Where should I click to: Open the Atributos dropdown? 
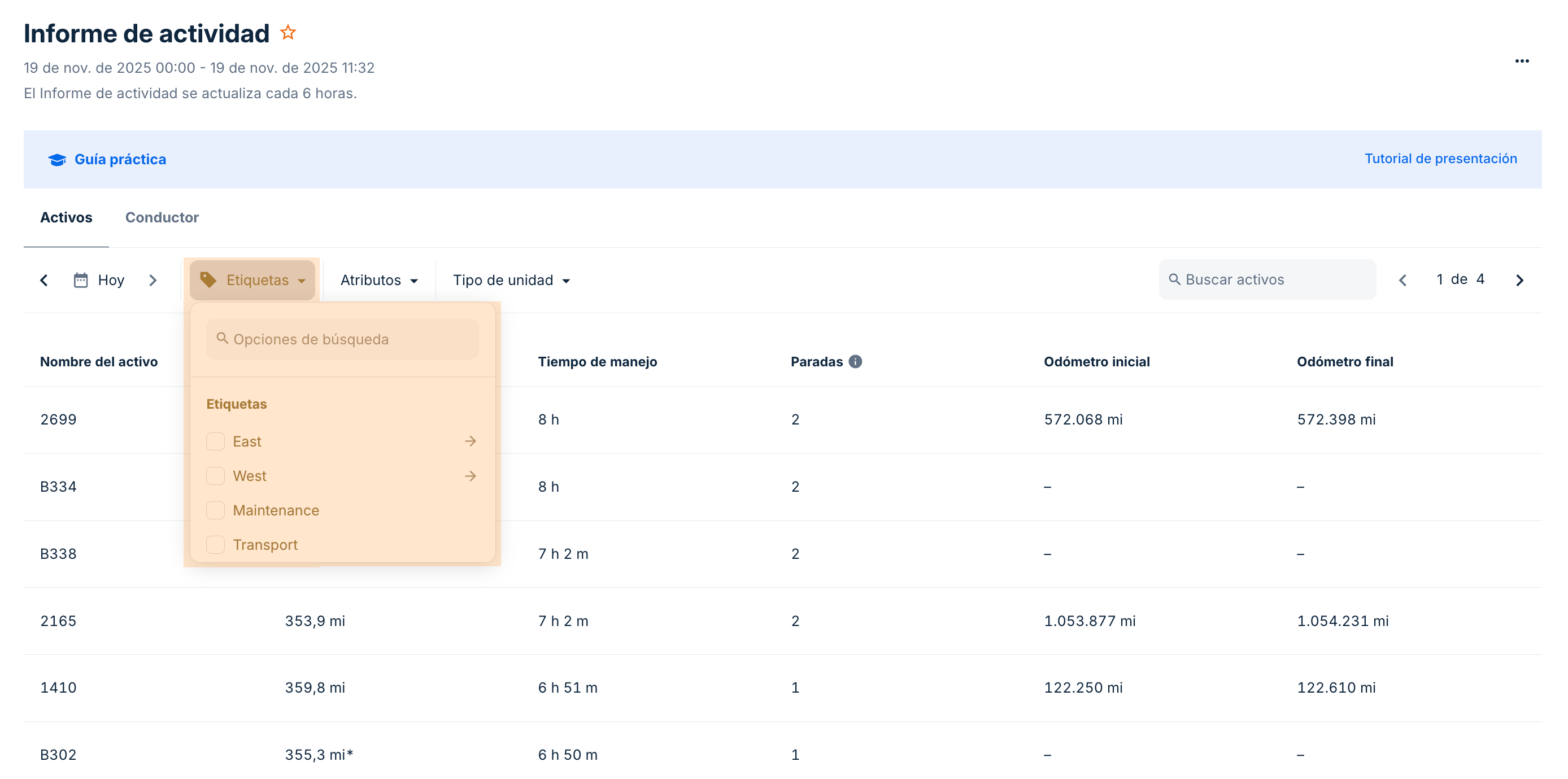[378, 281]
